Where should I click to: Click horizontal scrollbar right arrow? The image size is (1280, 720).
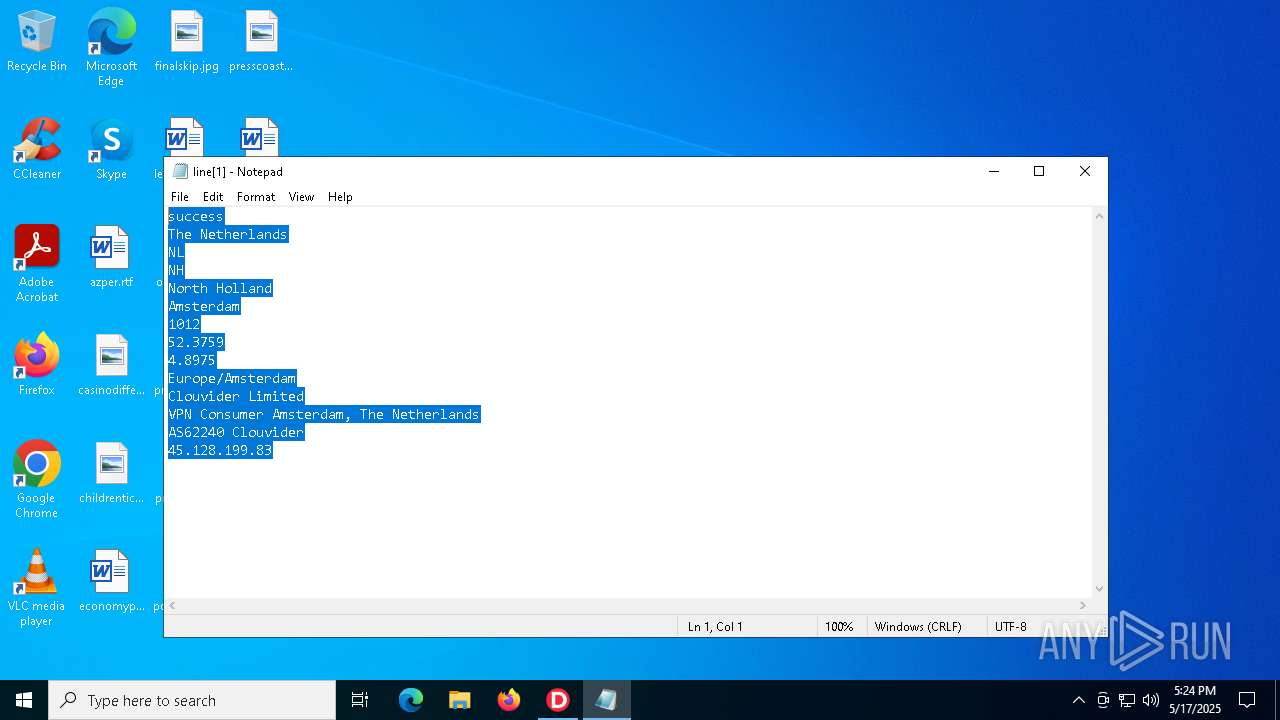coord(1083,605)
